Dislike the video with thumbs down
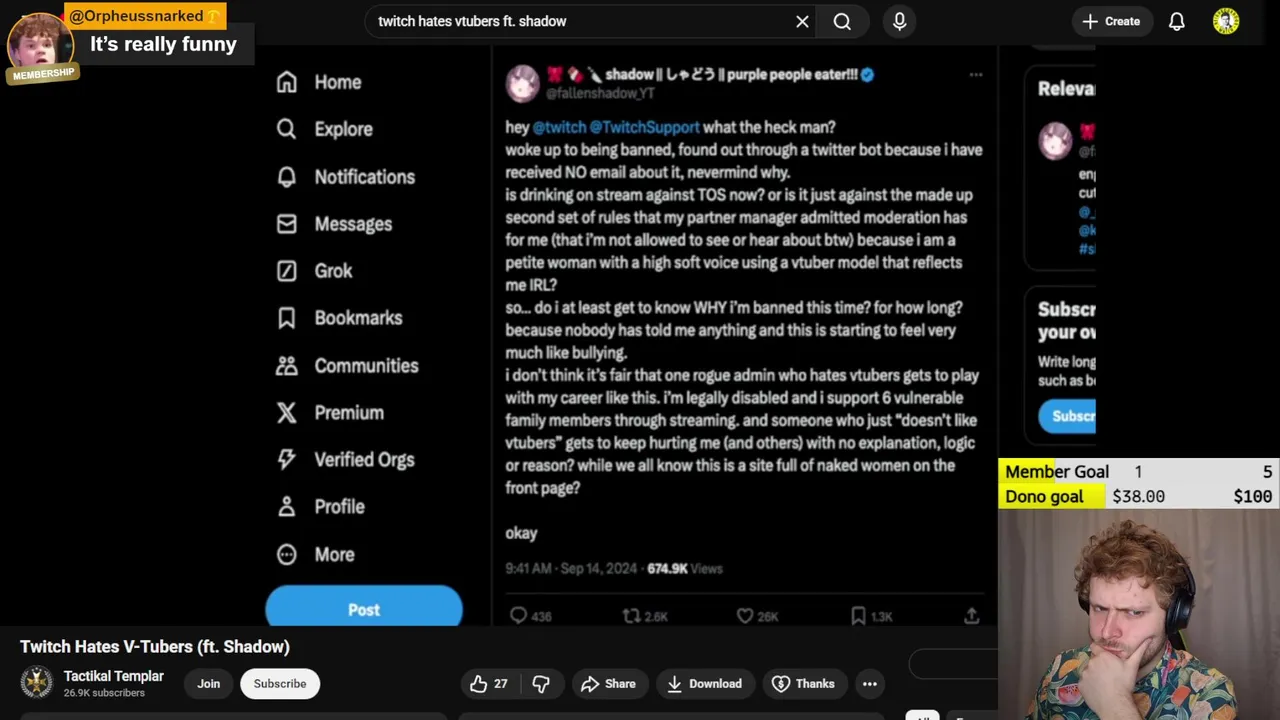Screen dimensions: 1280x720 (541, 684)
